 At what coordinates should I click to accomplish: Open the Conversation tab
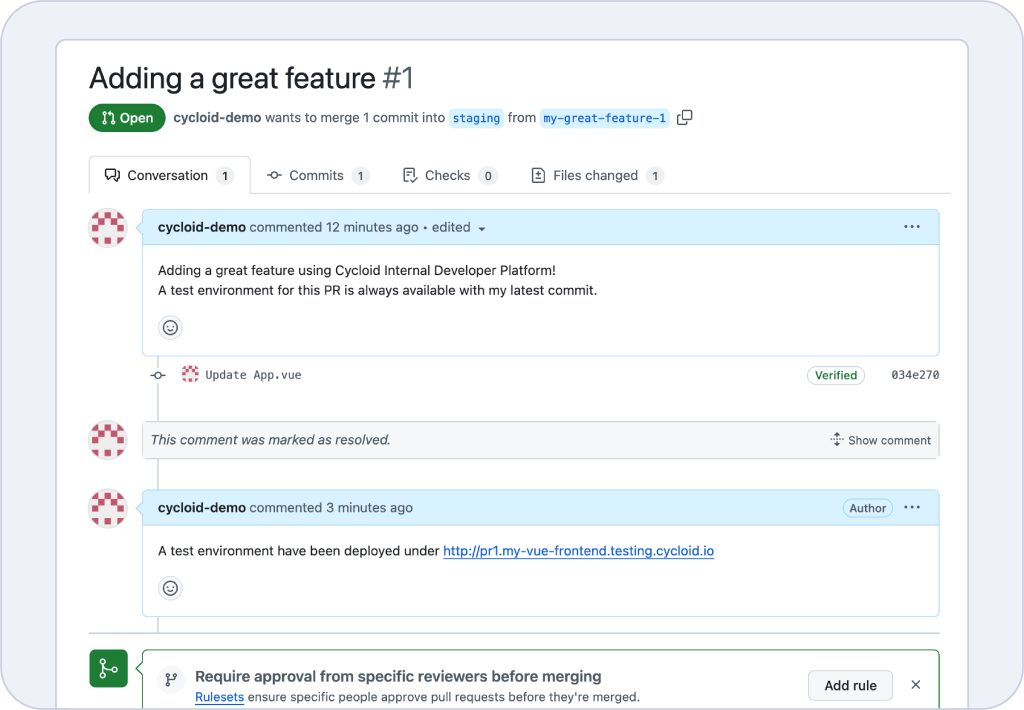pos(169,175)
